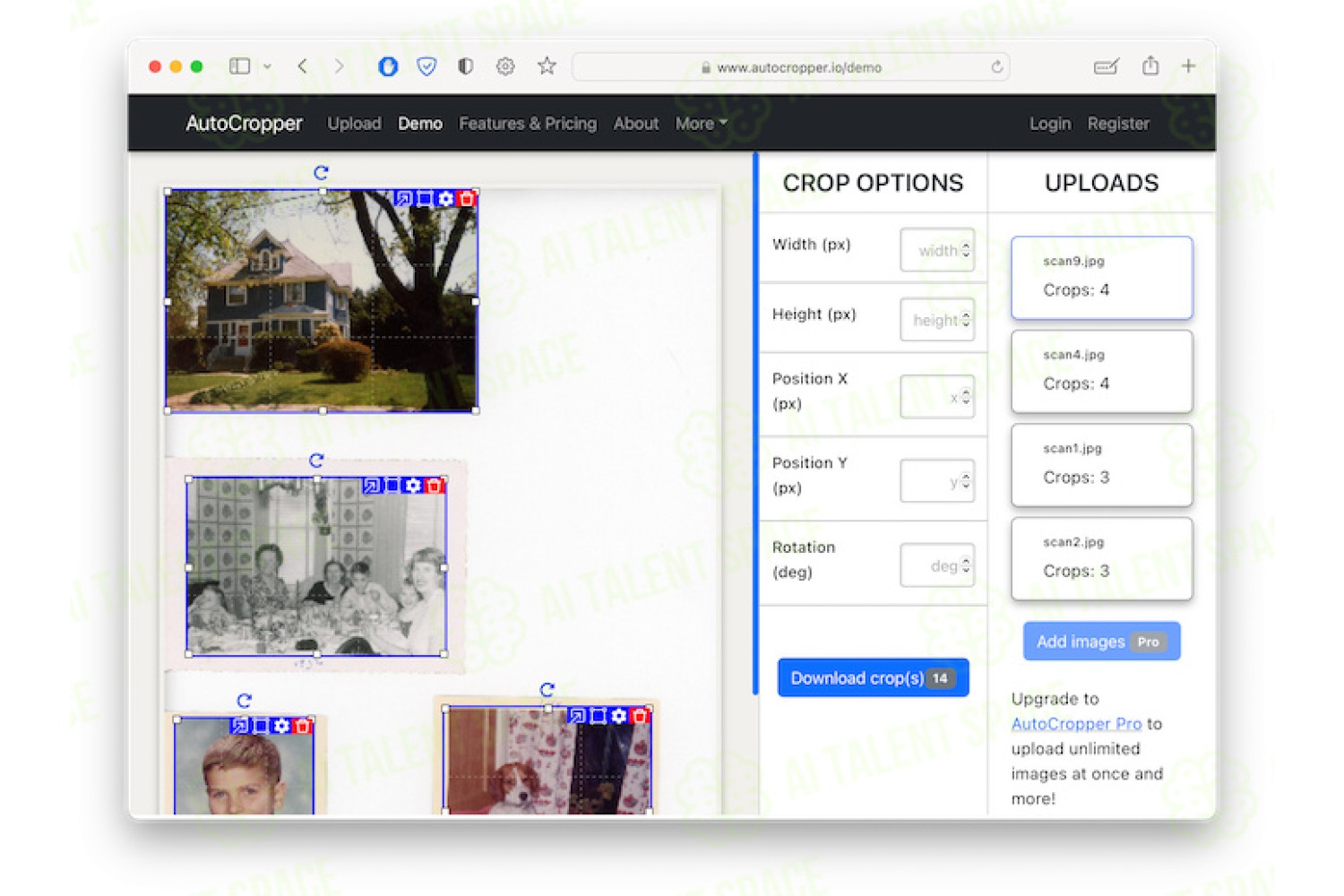The image size is (1344, 896).
Task: Delete the family dinner photo crop
Action: (x=435, y=485)
